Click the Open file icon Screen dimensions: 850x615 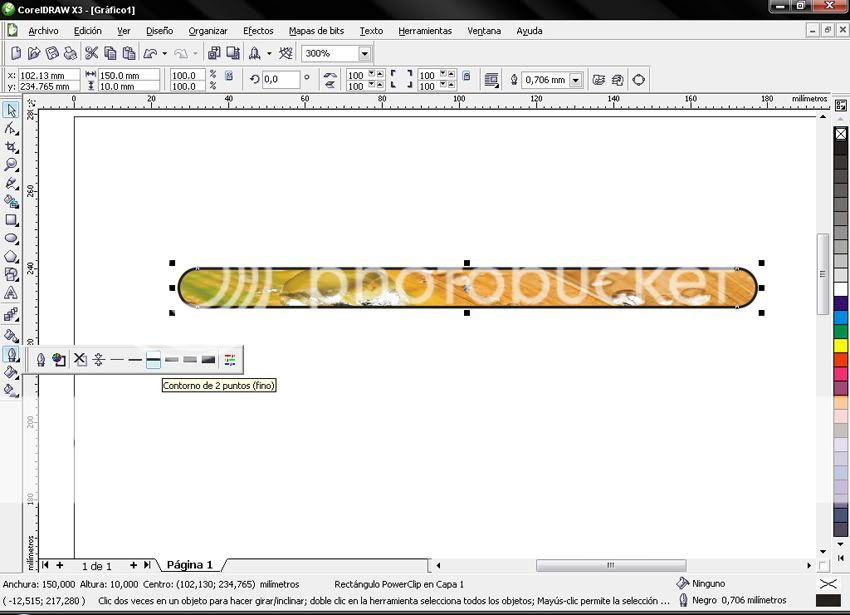coord(34,53)
